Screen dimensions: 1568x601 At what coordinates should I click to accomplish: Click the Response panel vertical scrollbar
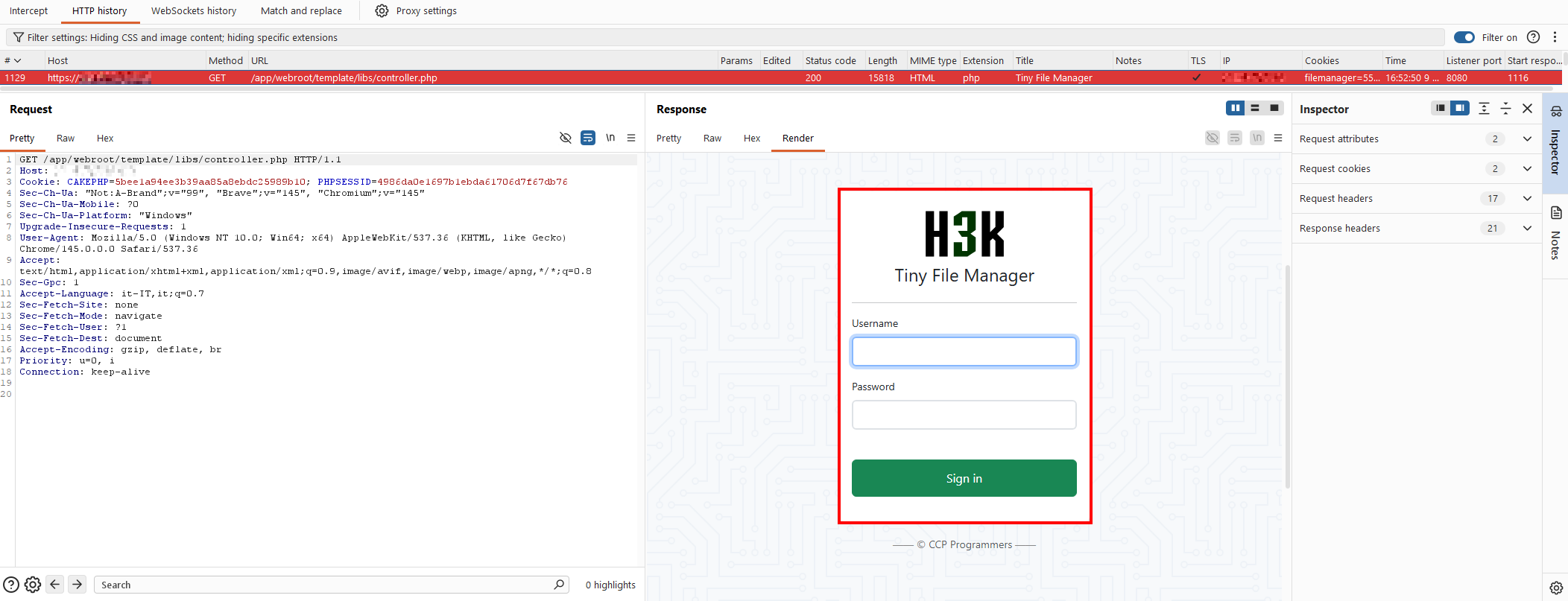click(1287, 372)
